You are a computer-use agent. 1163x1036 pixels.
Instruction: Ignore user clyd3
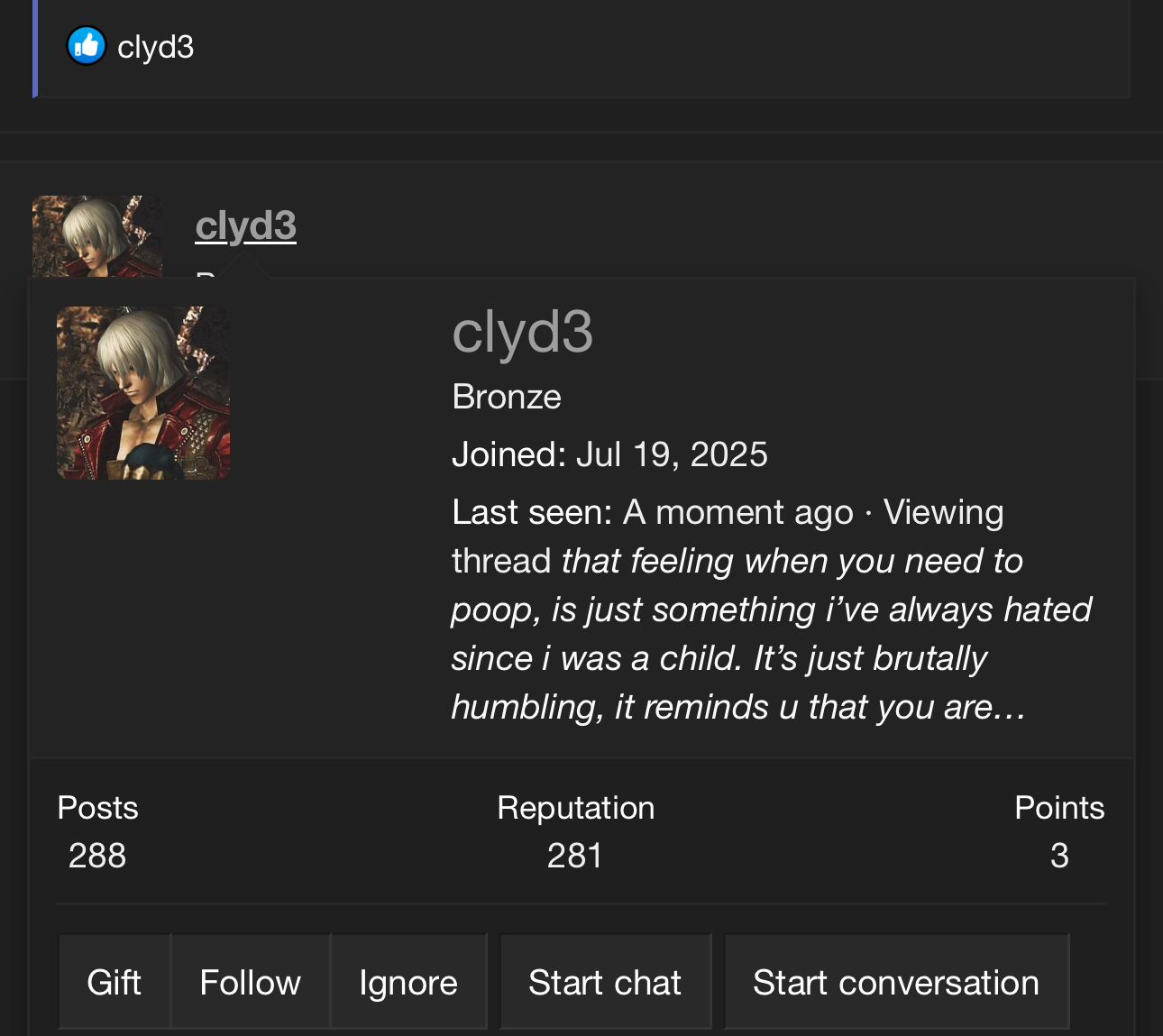coord(408,982)
